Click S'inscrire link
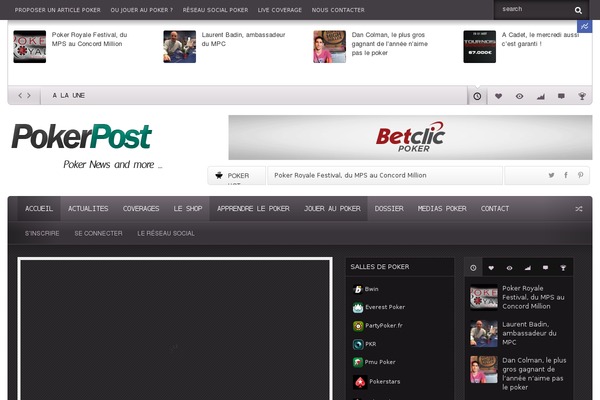Viewport: 600px width, 400px height. tap(42, 233)
